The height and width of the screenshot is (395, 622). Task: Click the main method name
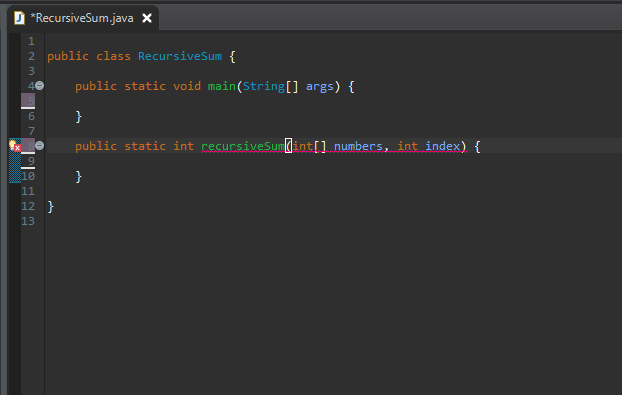(x=221, y=86)
